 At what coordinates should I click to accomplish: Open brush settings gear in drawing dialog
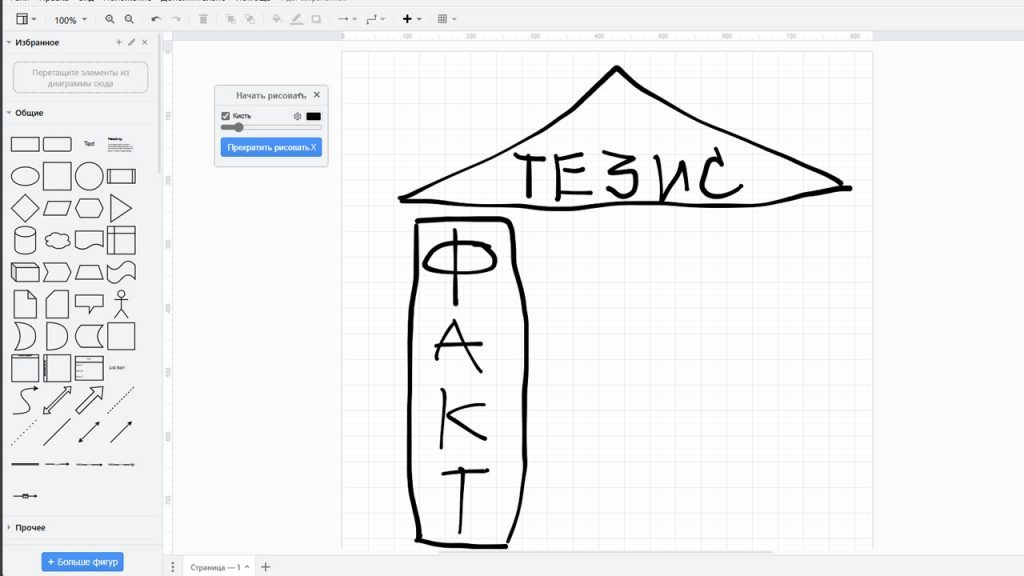pos(297,116)
